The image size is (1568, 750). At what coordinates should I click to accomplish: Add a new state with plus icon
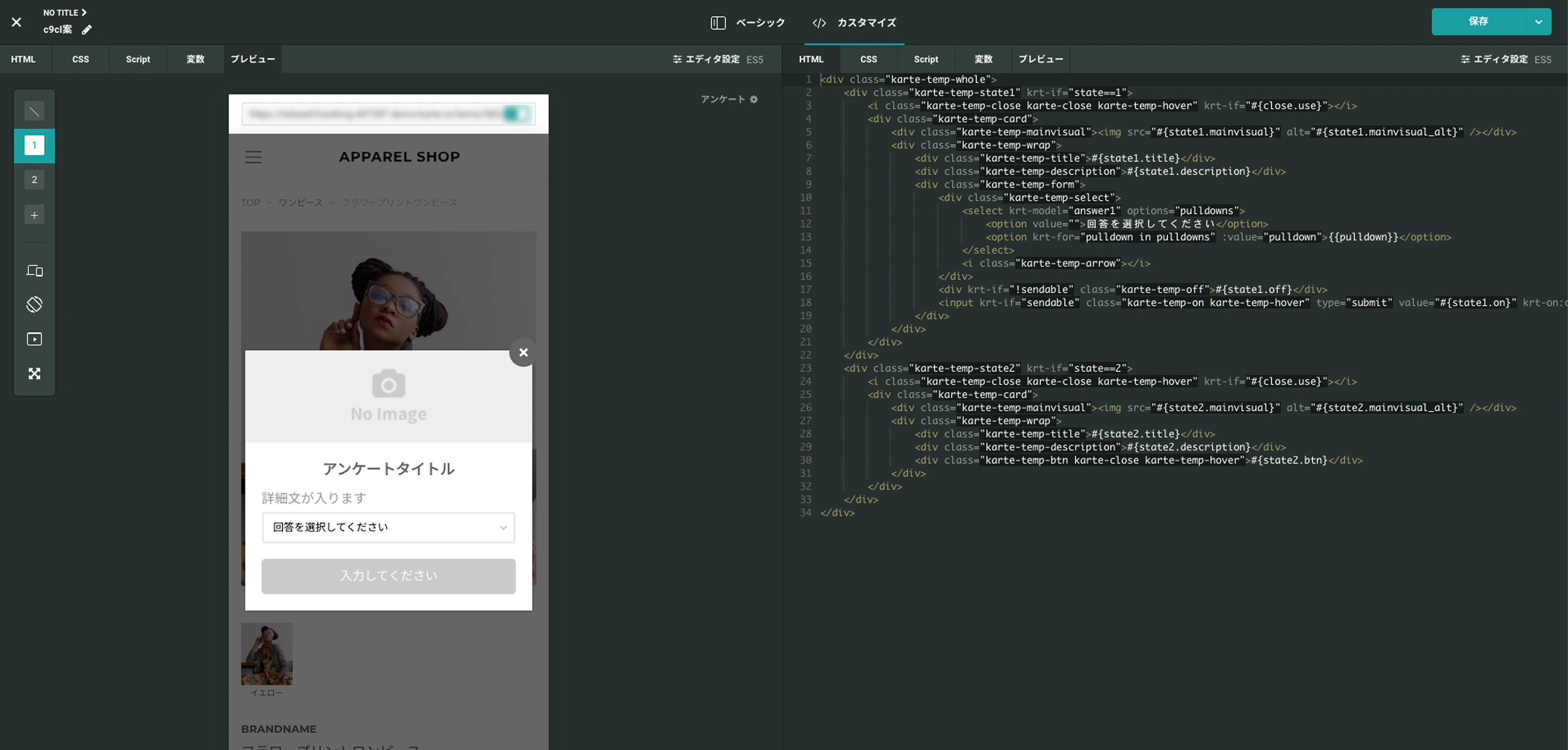pos(34,215)
